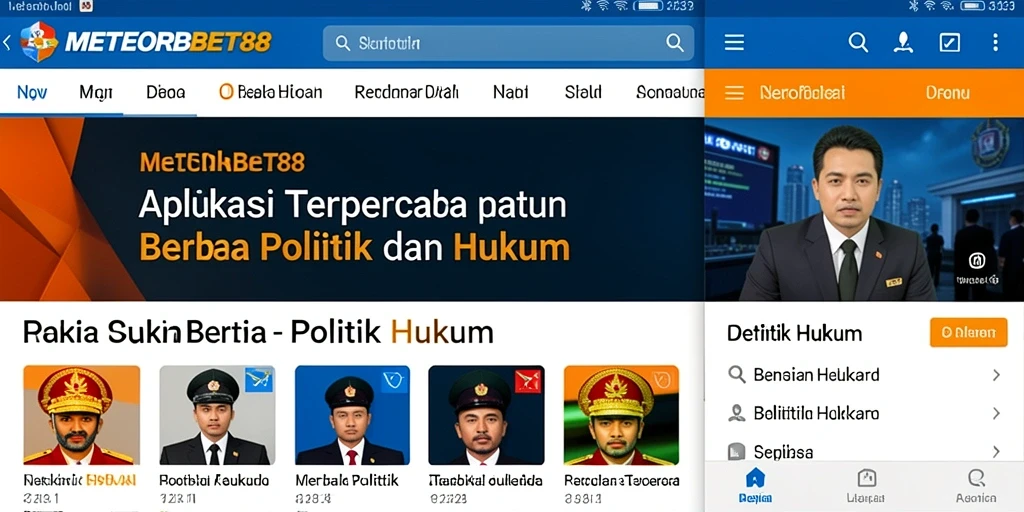Tap the back arrow beside the METEORBET88 logo
Screen dimensions: 1024x512
tap(7, 43)
